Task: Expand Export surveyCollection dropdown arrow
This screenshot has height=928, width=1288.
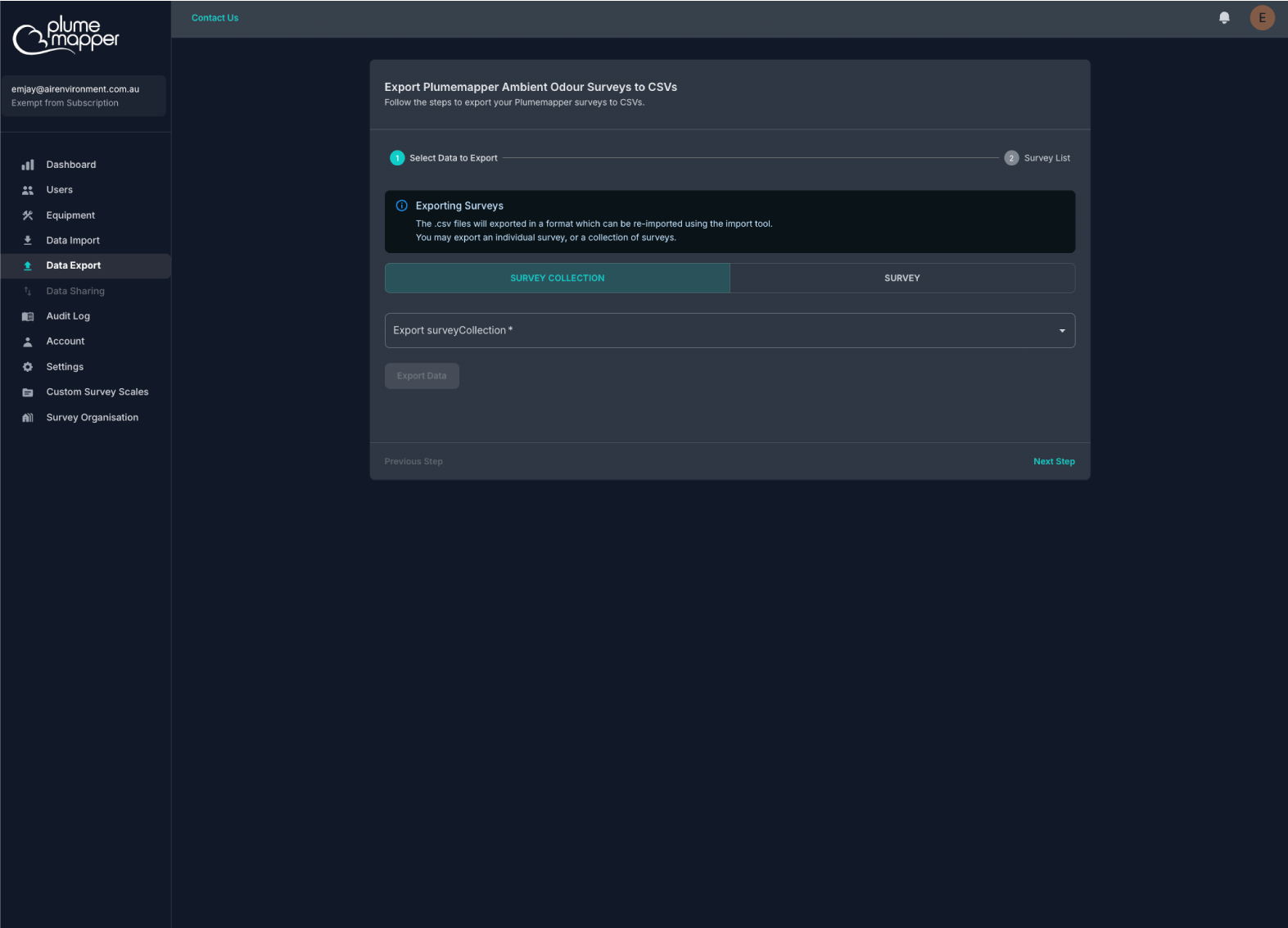Action: [x=1062, y=331]
